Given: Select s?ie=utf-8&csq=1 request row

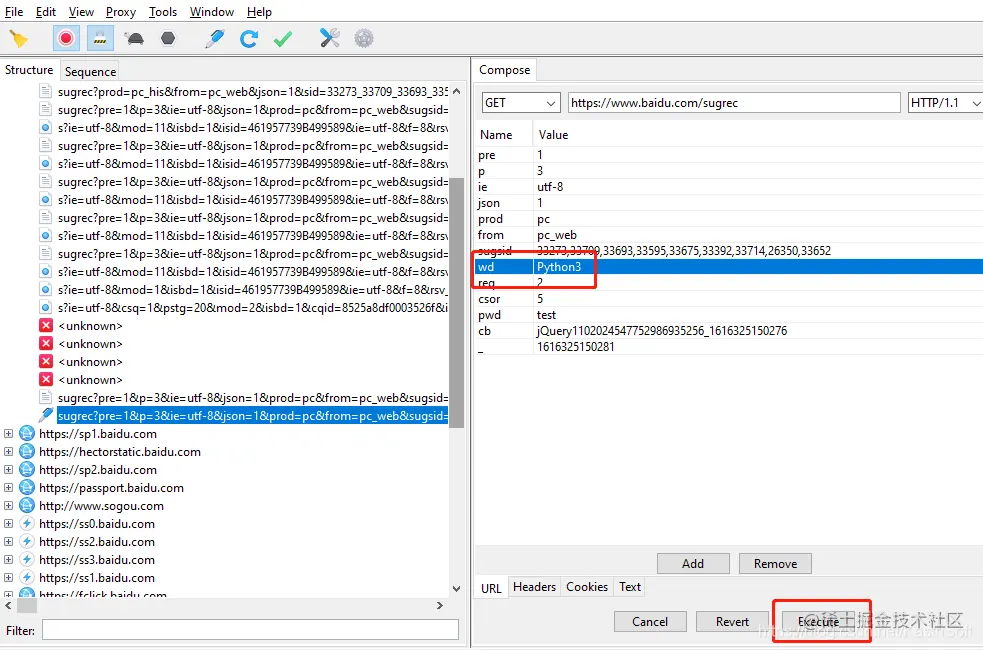Looking at the screenshot, I should tap(253, 308).
